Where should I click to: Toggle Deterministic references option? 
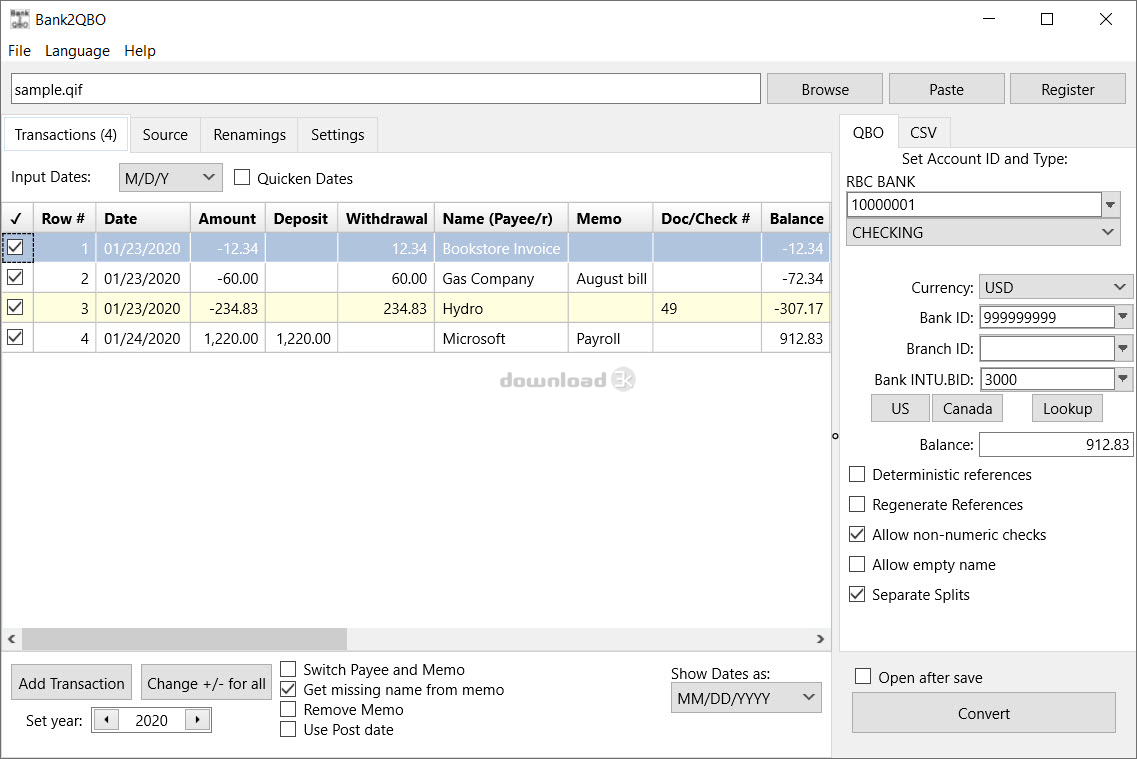tap(857, 475)
